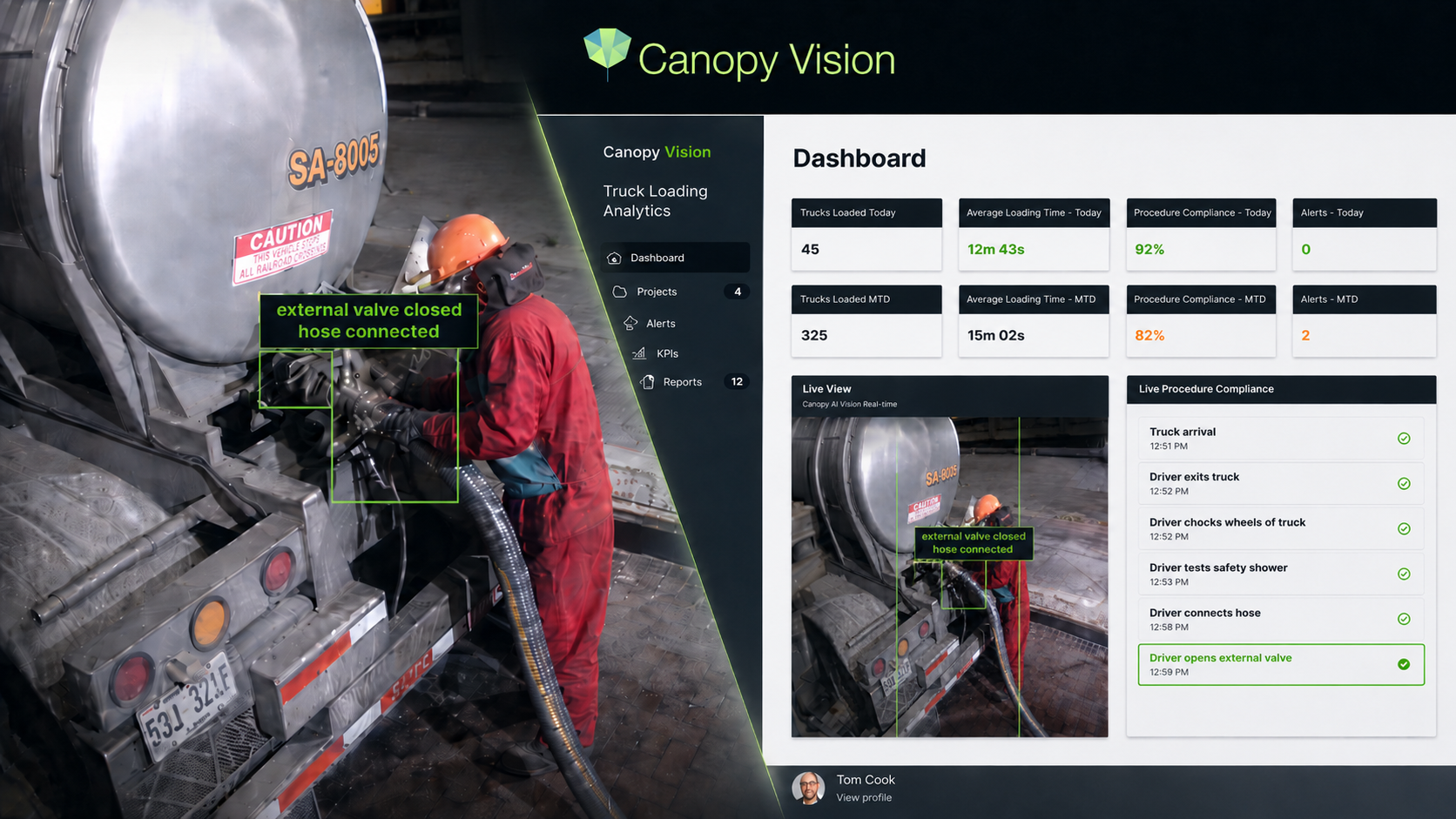Click the 12:59 PM timestamp
The width and height of the screenshot is (1456, 819).
pos(1169,672)
